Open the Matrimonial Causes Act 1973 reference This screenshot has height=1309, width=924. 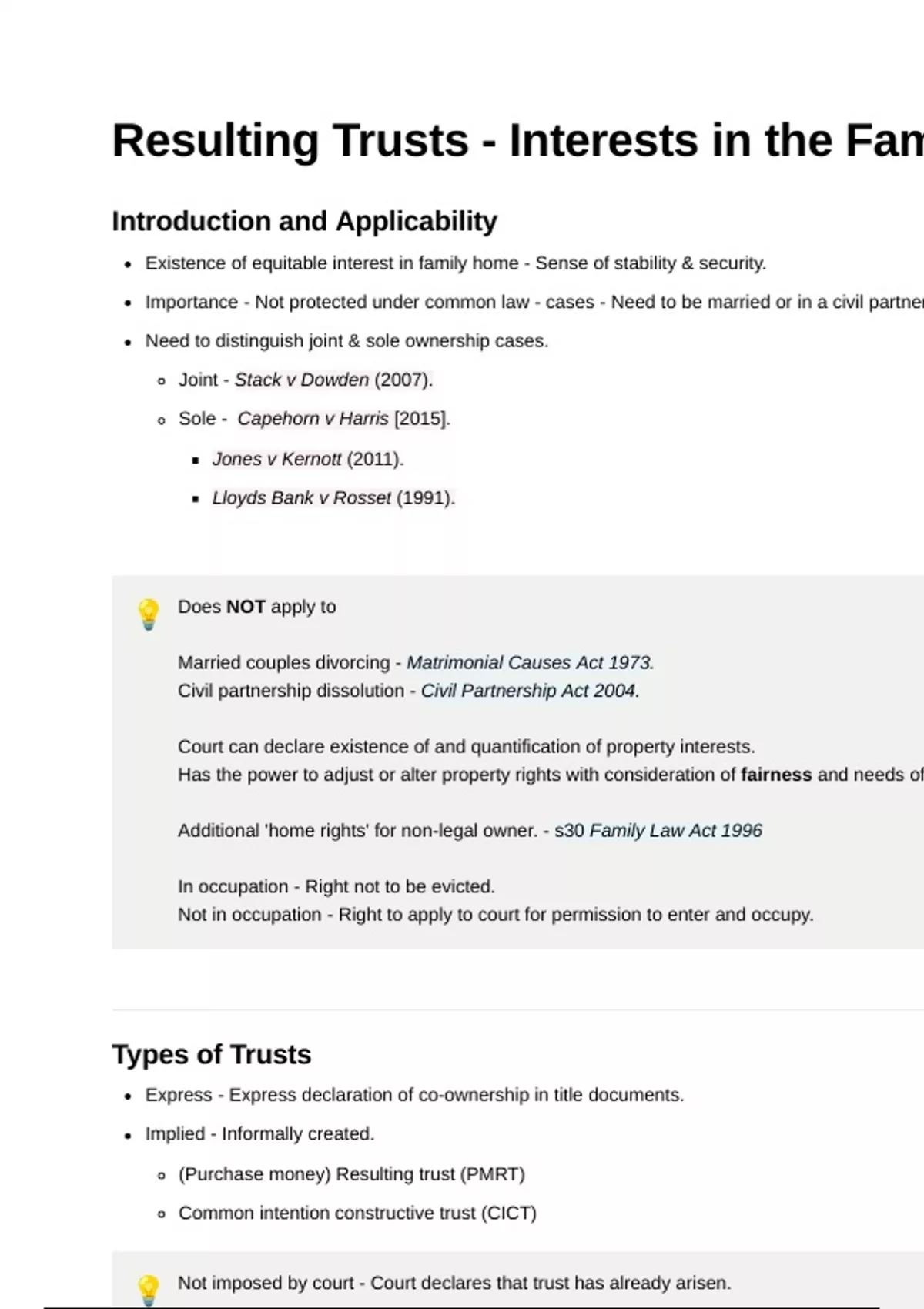pyautogui.click(x=530, y=663)
